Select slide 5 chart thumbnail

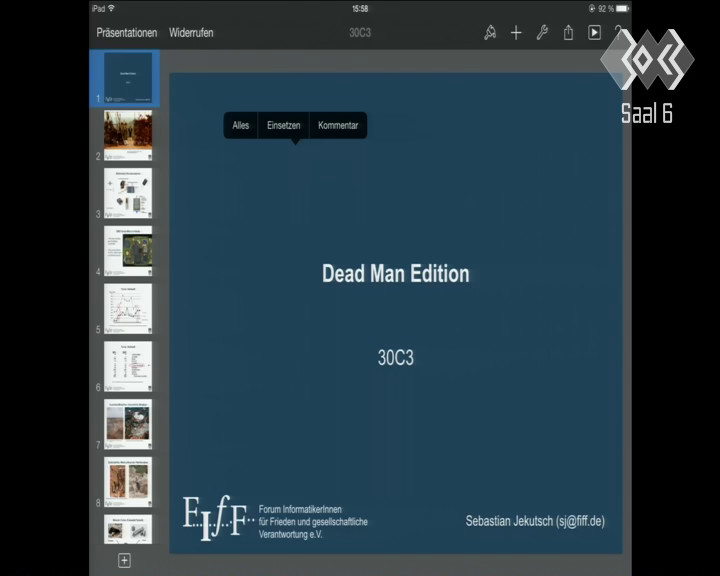[x=128, y=309]
